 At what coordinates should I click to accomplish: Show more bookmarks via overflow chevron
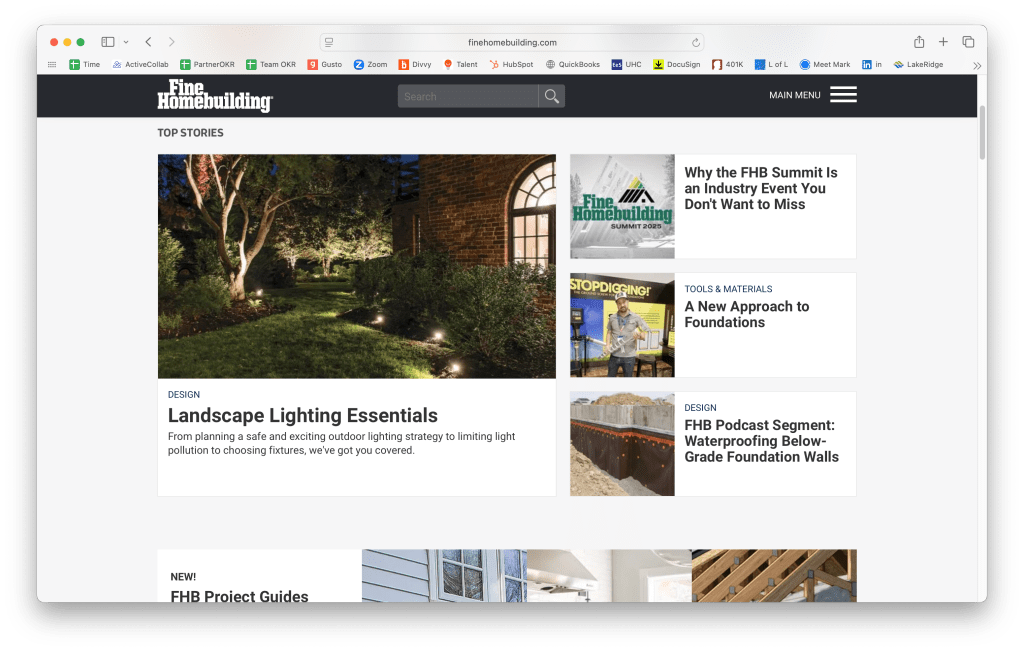click(976, 65)
